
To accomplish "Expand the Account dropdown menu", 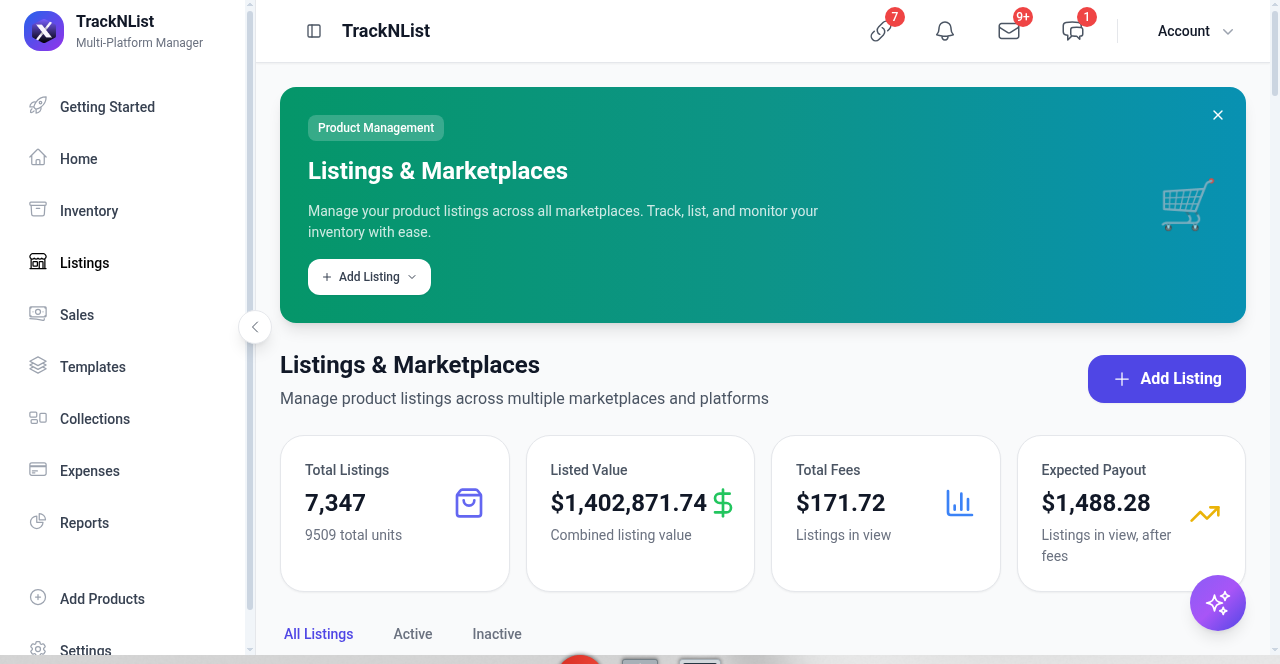I will [x=1195, y=31].
